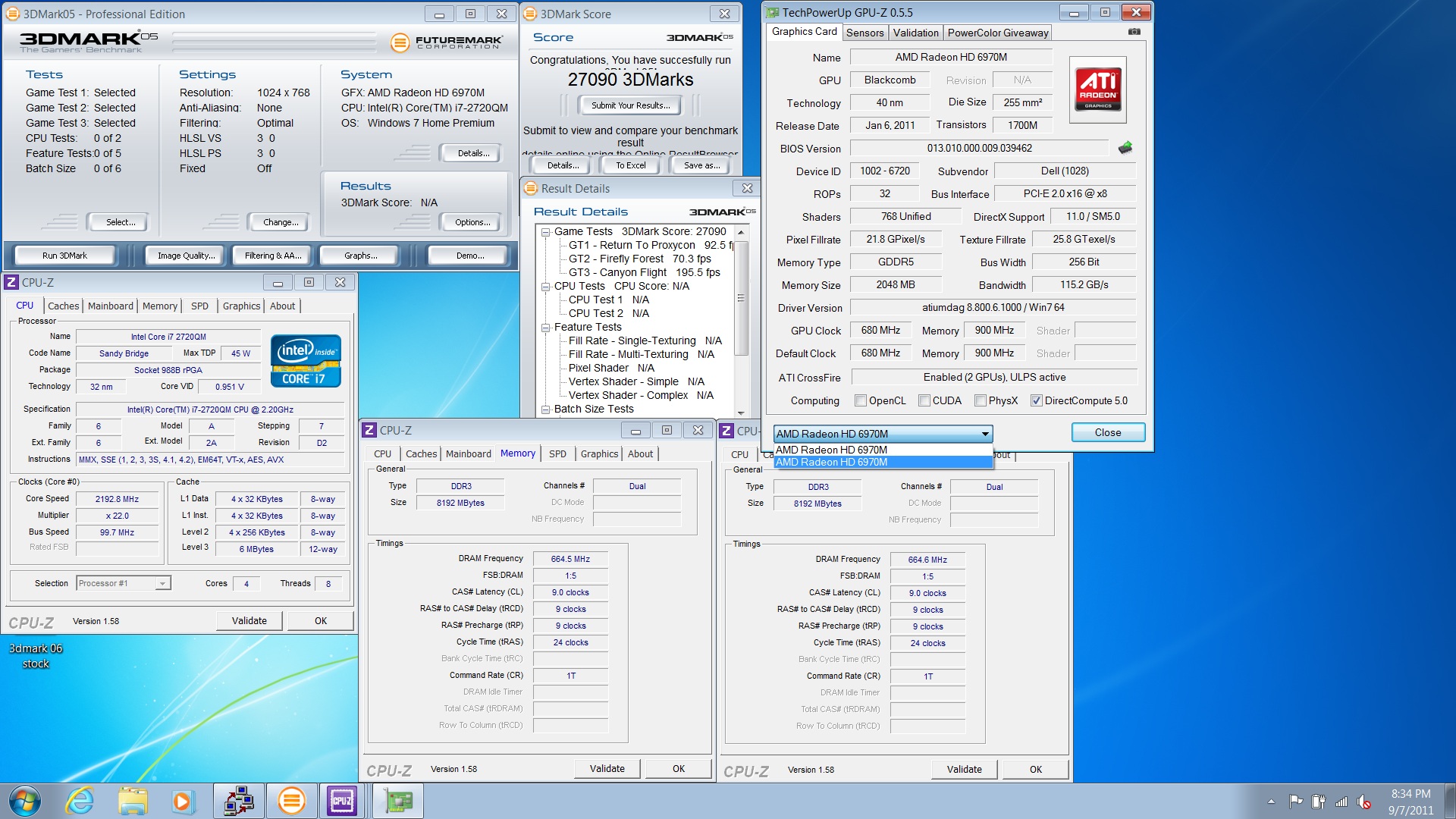Toggle the PhysX checkbox
The image size is (1456, 819).
[x=981, y=400]
